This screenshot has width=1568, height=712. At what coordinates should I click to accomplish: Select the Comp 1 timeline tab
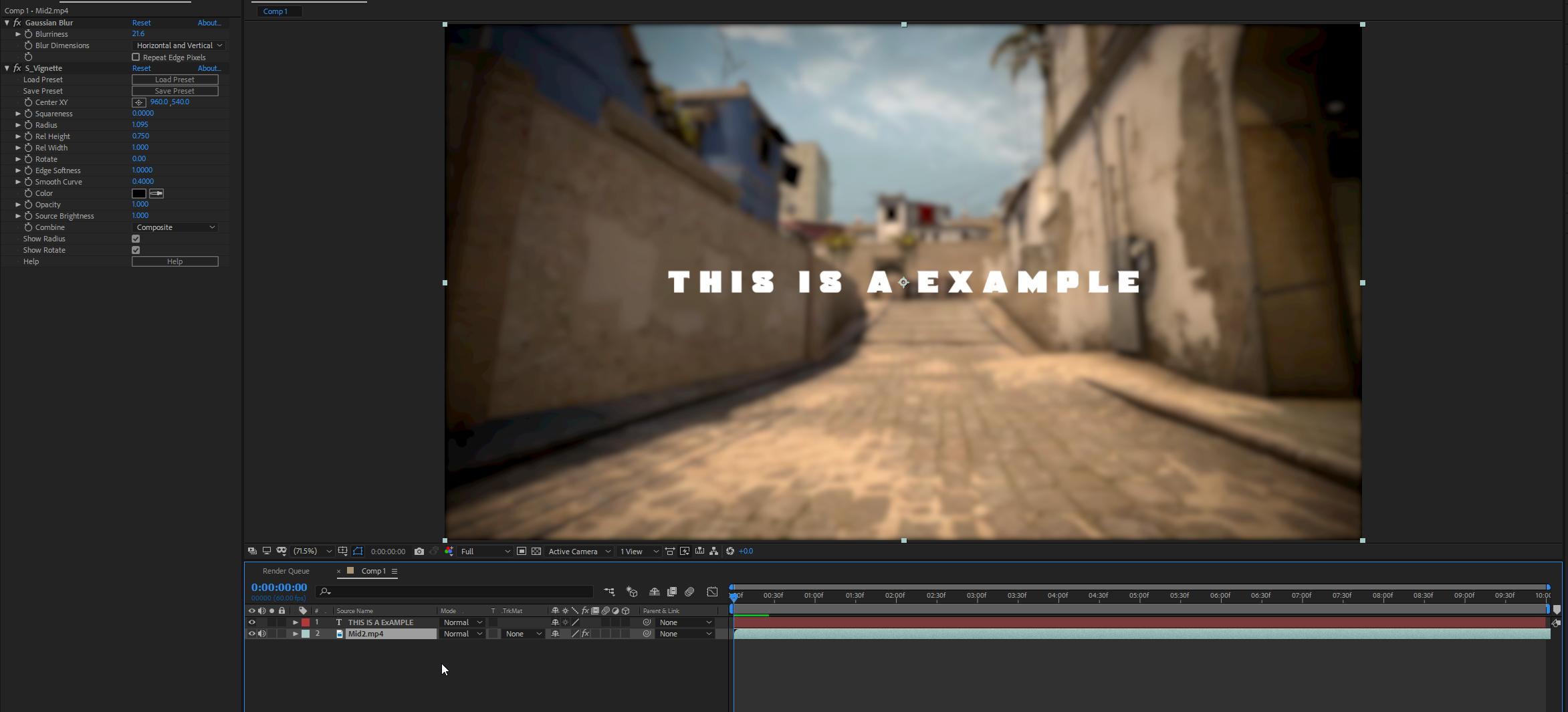(x=374, y=571)
